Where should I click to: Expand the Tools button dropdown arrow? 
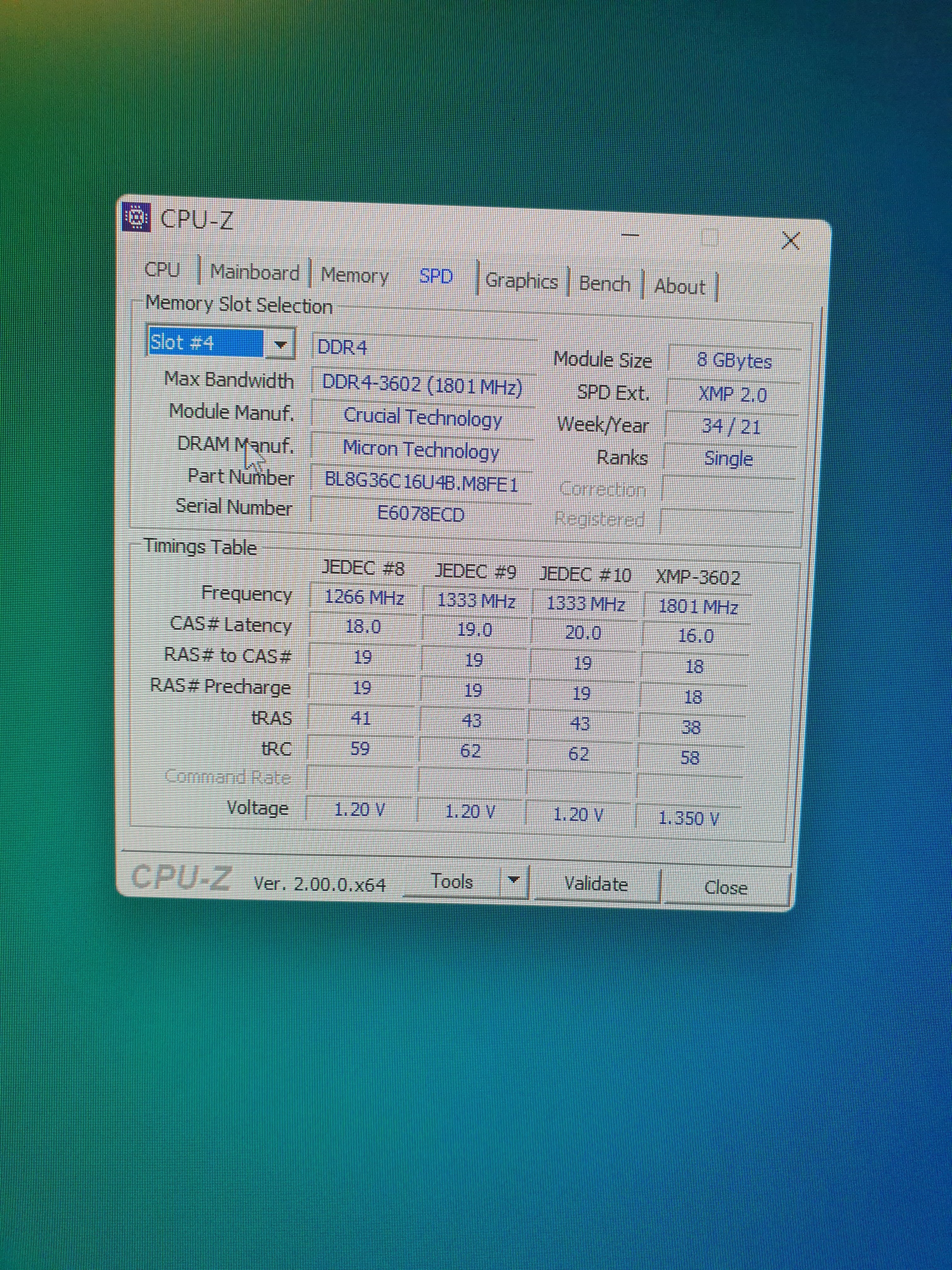tap(514, 880)
